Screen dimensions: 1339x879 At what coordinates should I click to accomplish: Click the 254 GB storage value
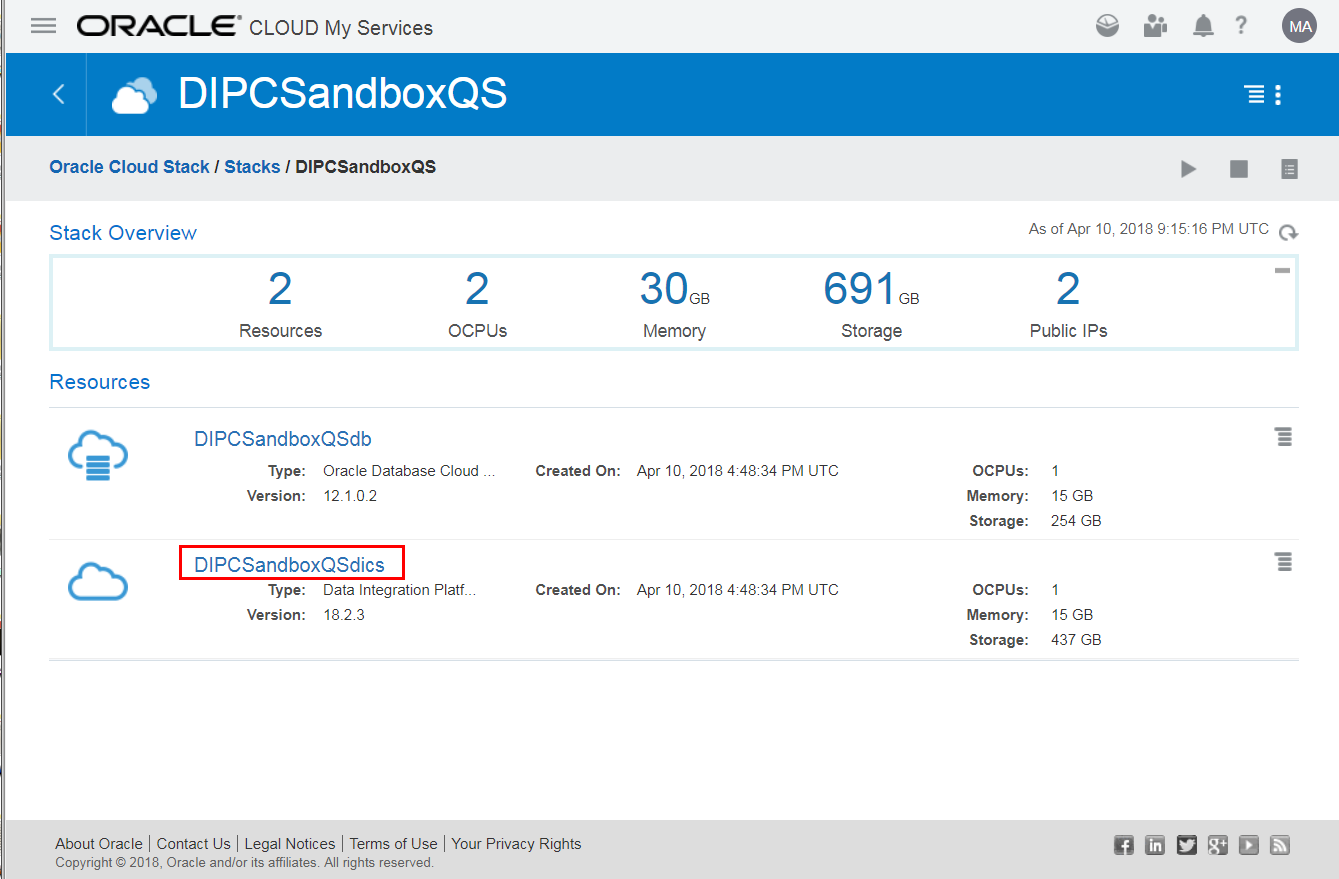[1076, 521]
